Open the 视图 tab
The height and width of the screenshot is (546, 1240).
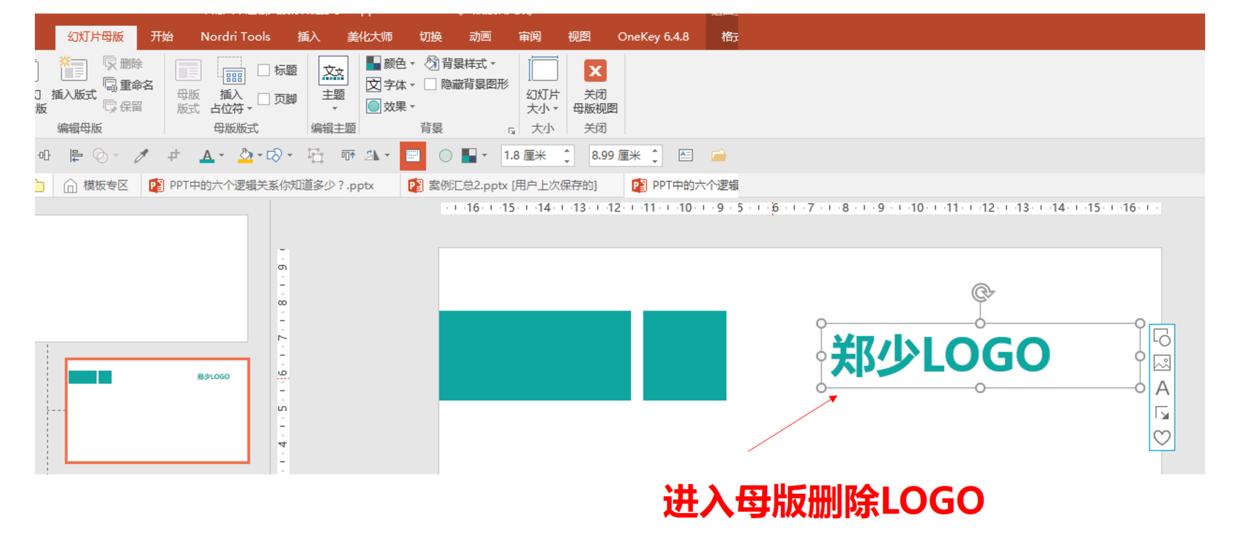(579, 36)
